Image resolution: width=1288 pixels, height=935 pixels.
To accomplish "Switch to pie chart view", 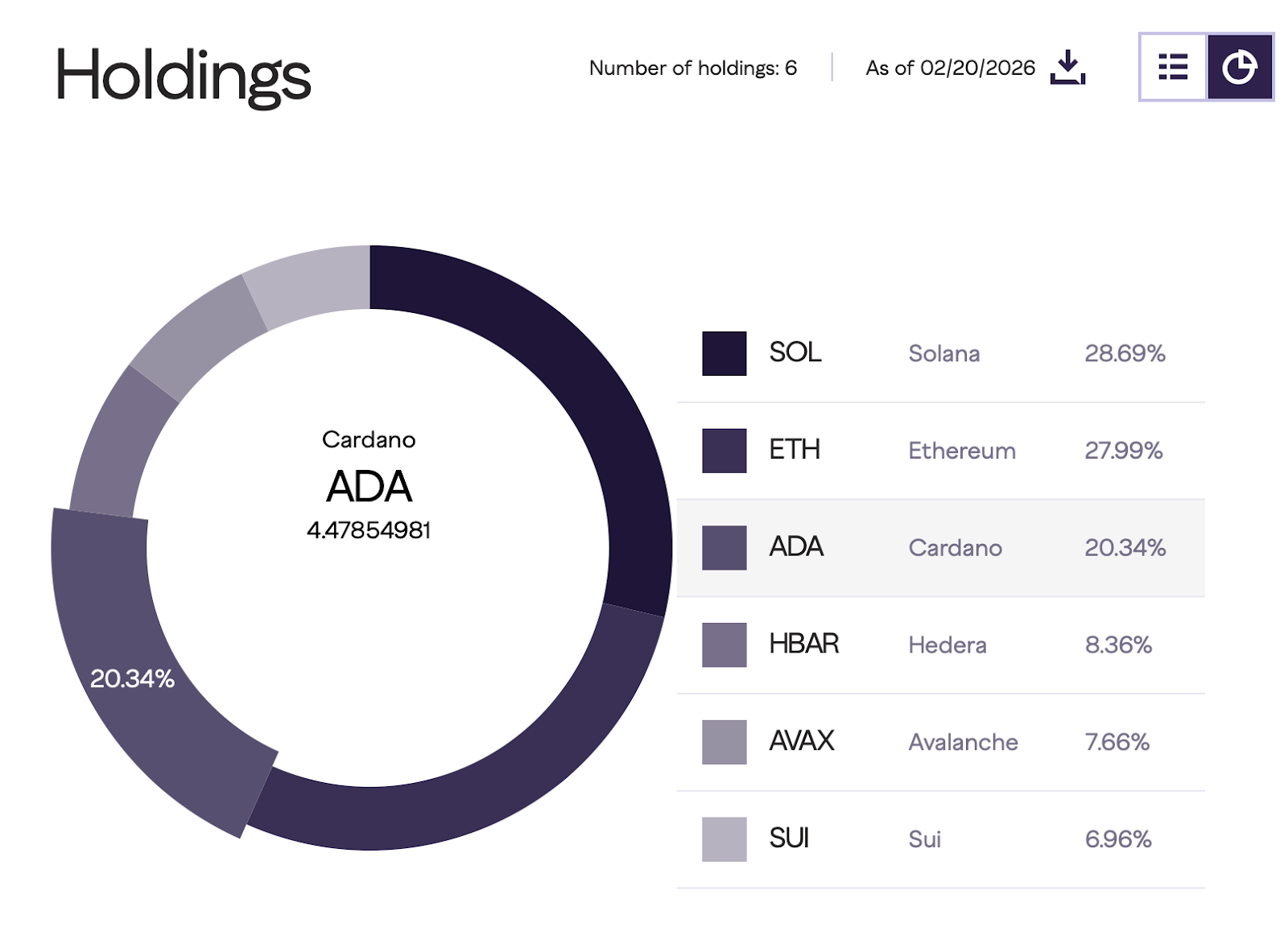I will point(1240,67).
